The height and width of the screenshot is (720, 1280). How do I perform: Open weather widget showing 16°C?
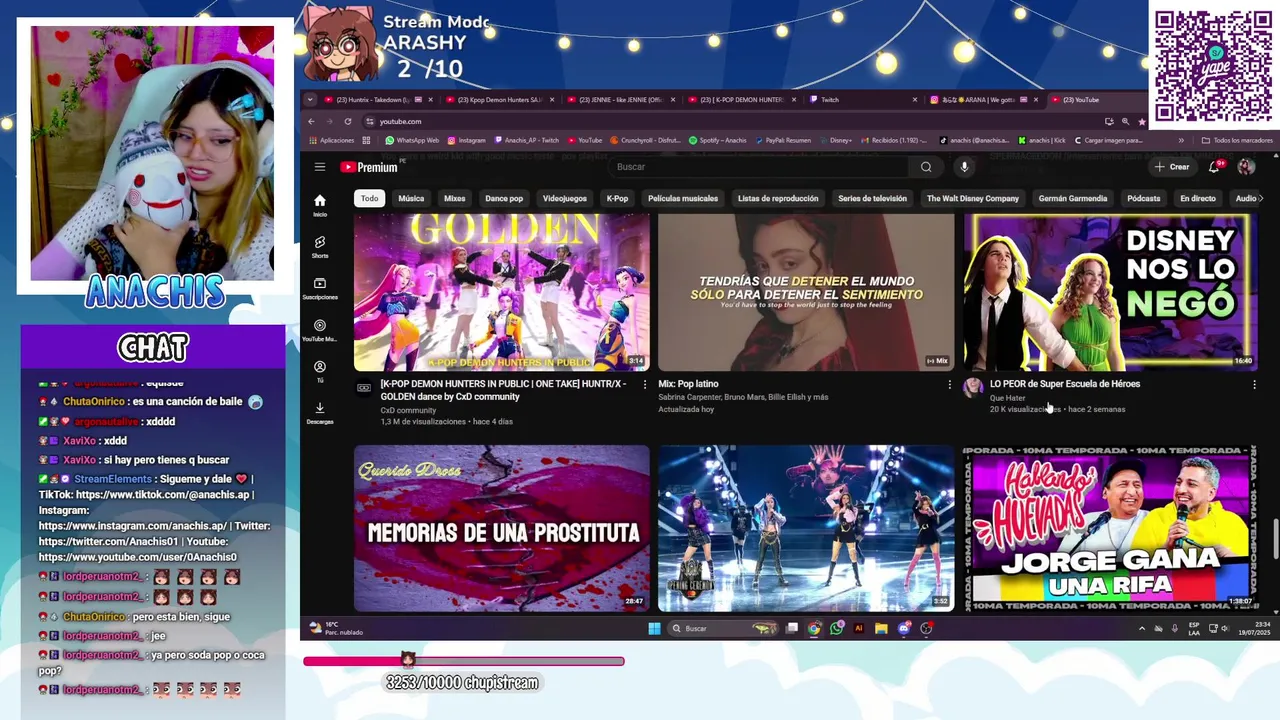click(x=336, y=628)
